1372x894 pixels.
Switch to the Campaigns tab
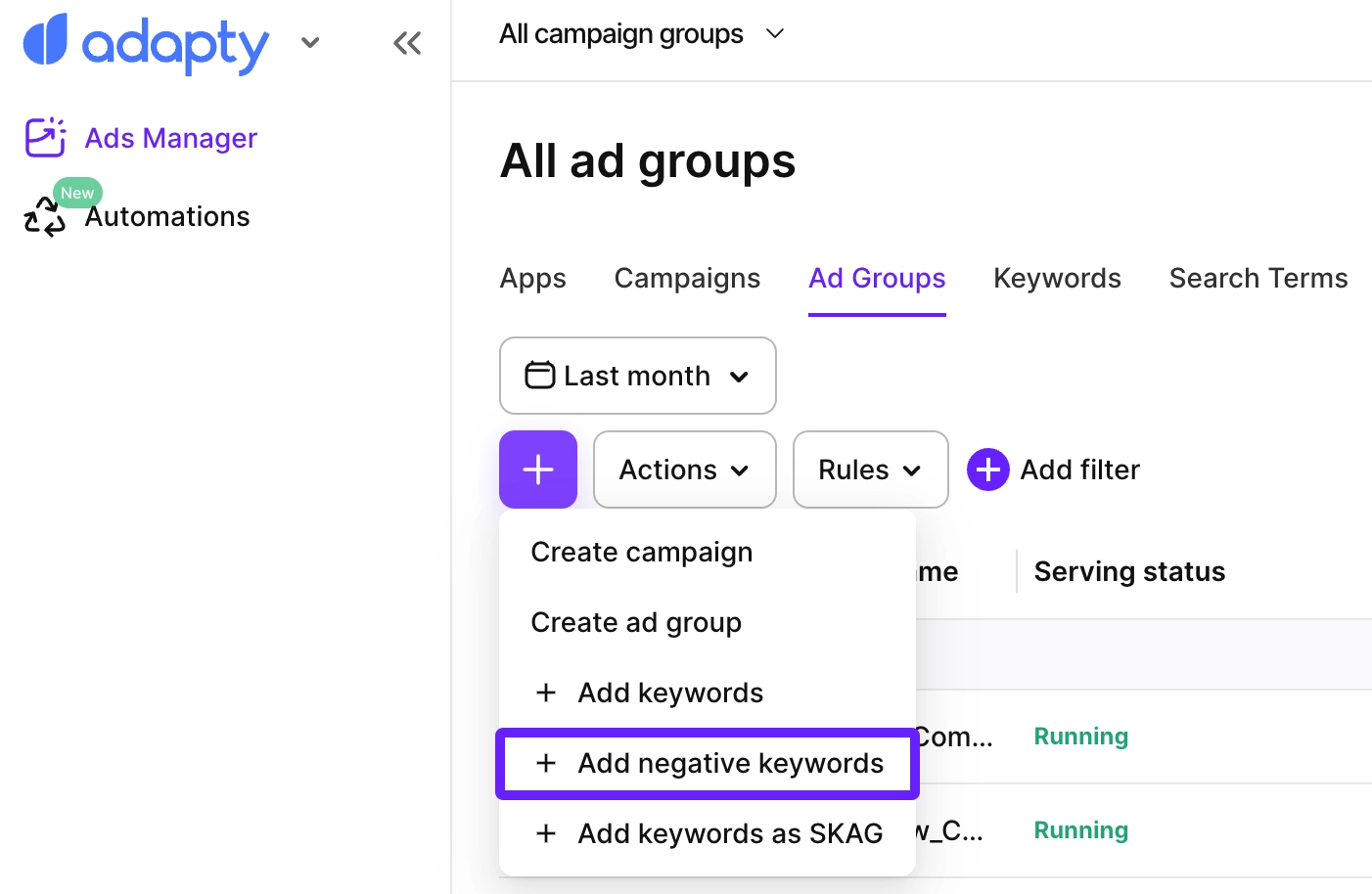[x=687, y=278]
